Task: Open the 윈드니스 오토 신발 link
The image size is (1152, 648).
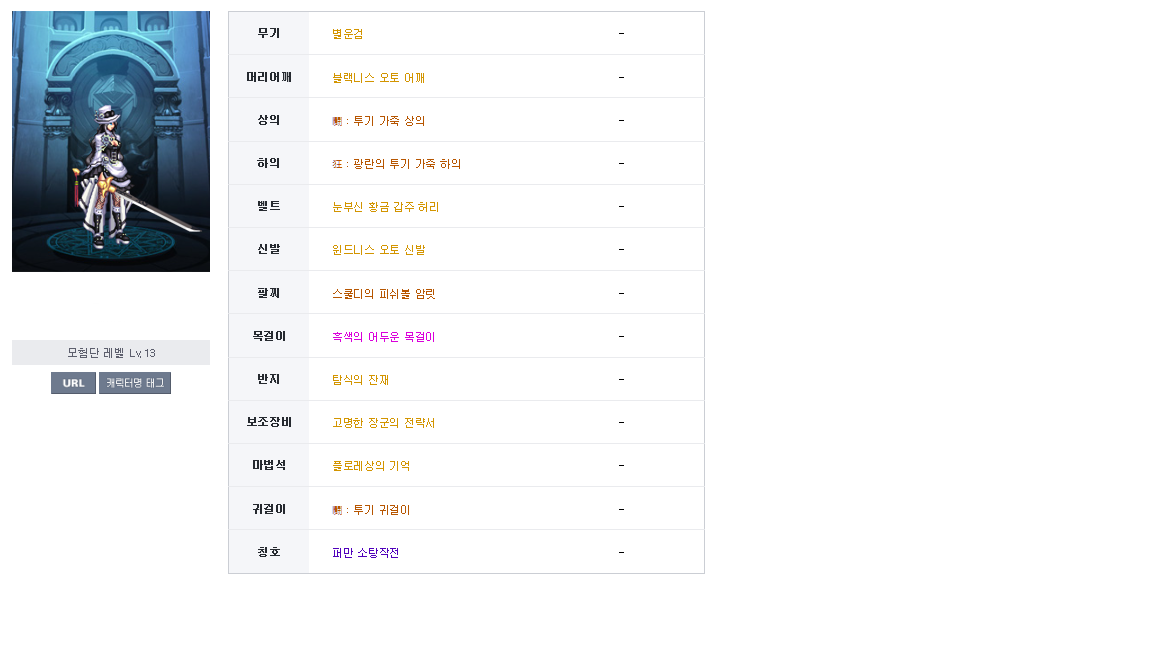Action: 378,250
